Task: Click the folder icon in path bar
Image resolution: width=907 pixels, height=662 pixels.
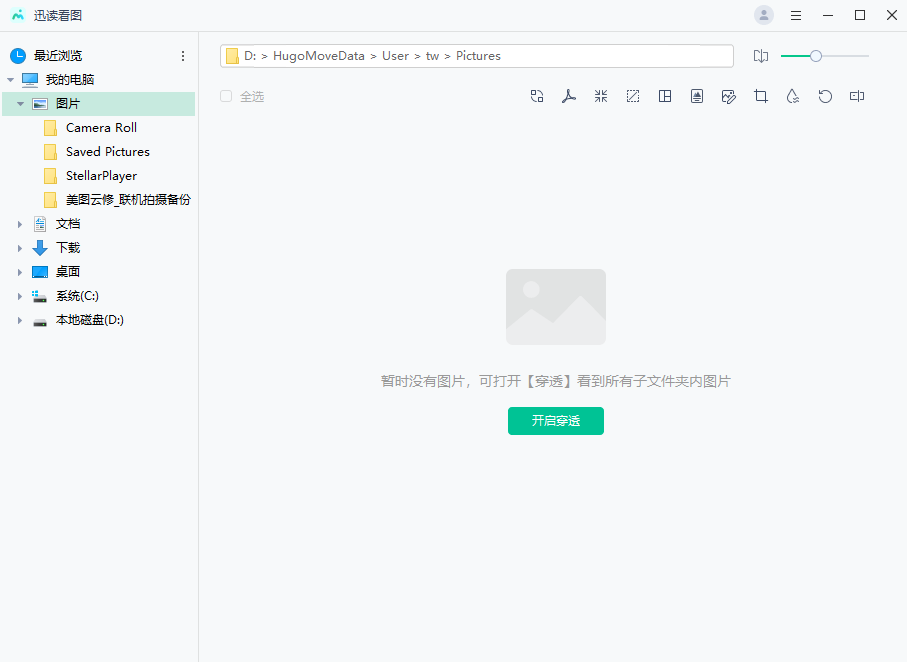Action: tap(232, 56)
